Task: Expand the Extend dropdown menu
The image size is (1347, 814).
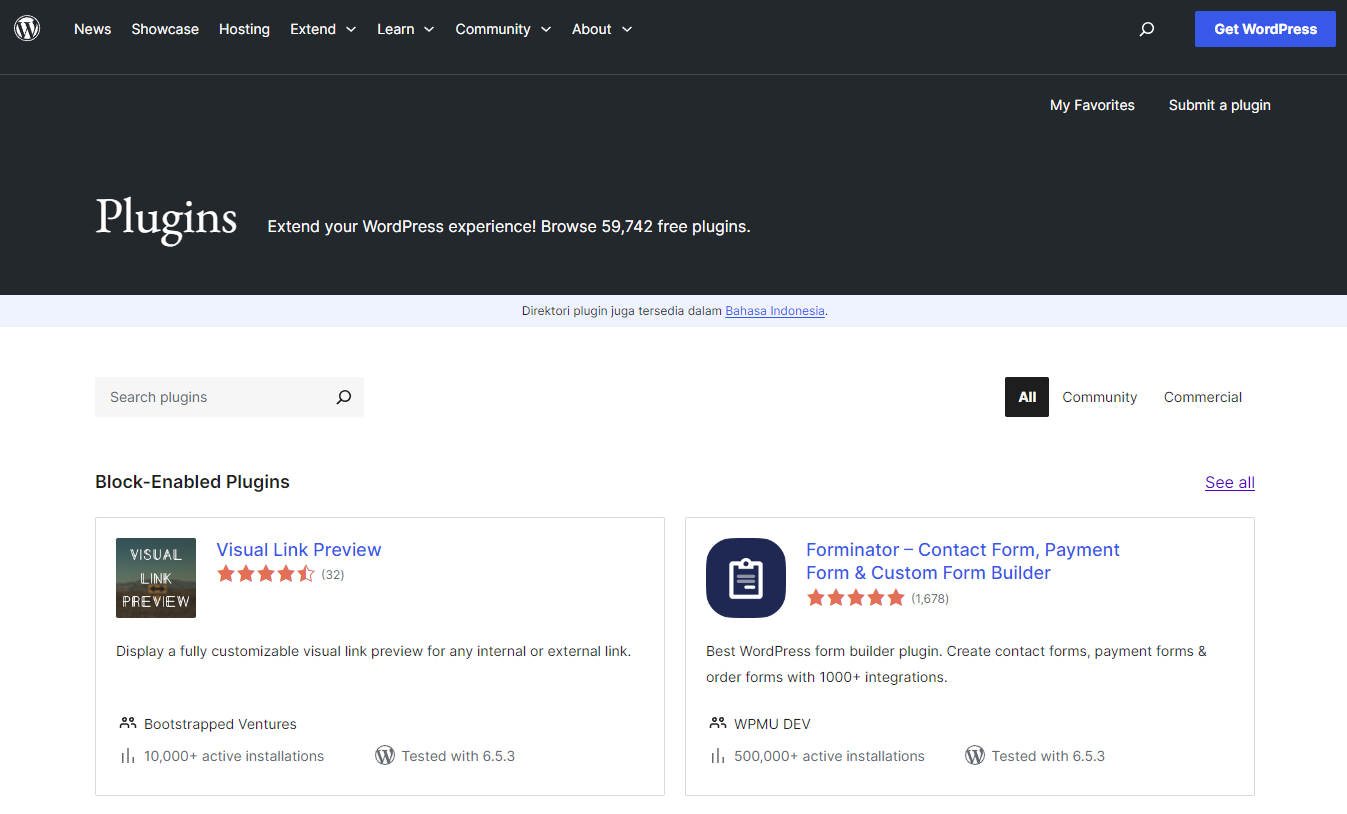Action: [x=323, y=29]
